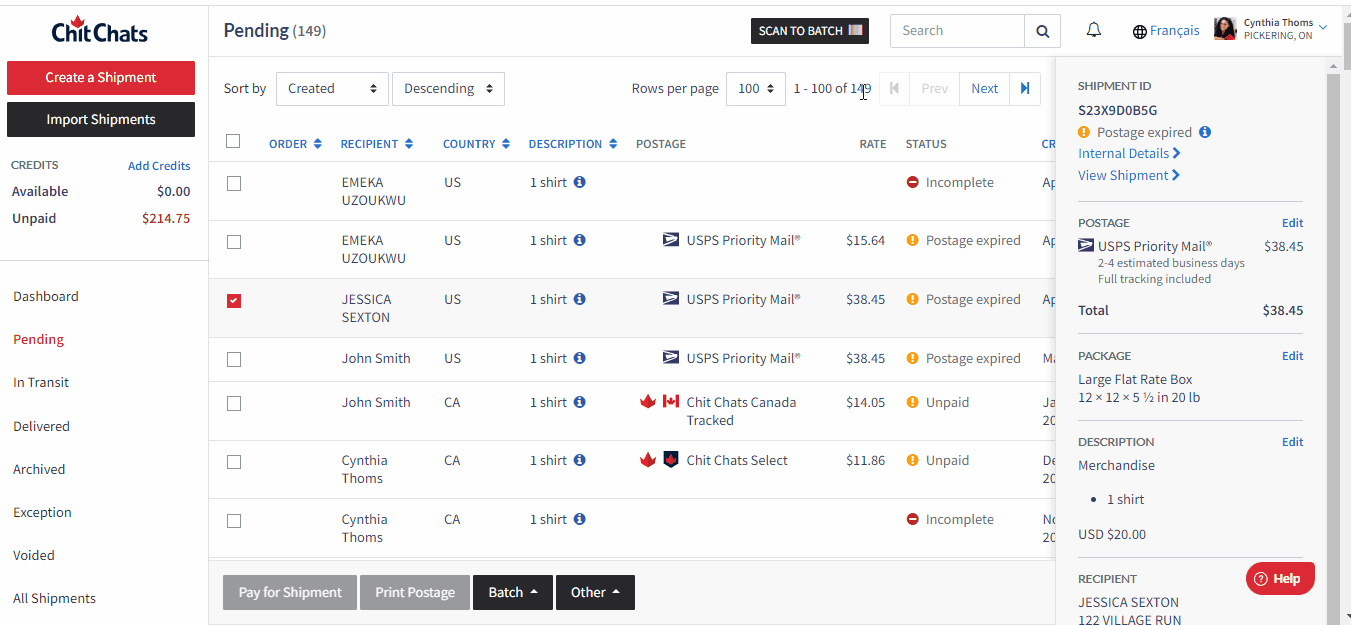Open the Dashboard page

point(46,296)
